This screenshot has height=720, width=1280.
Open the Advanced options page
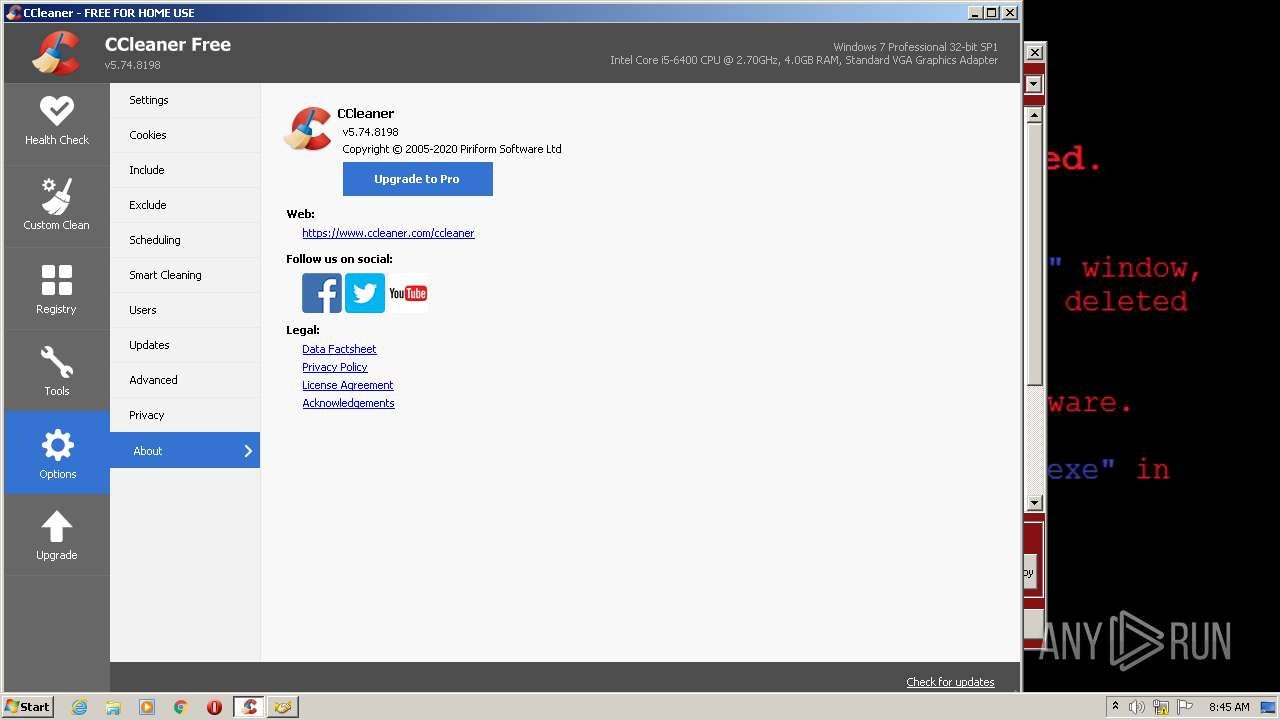pos(185,380)
